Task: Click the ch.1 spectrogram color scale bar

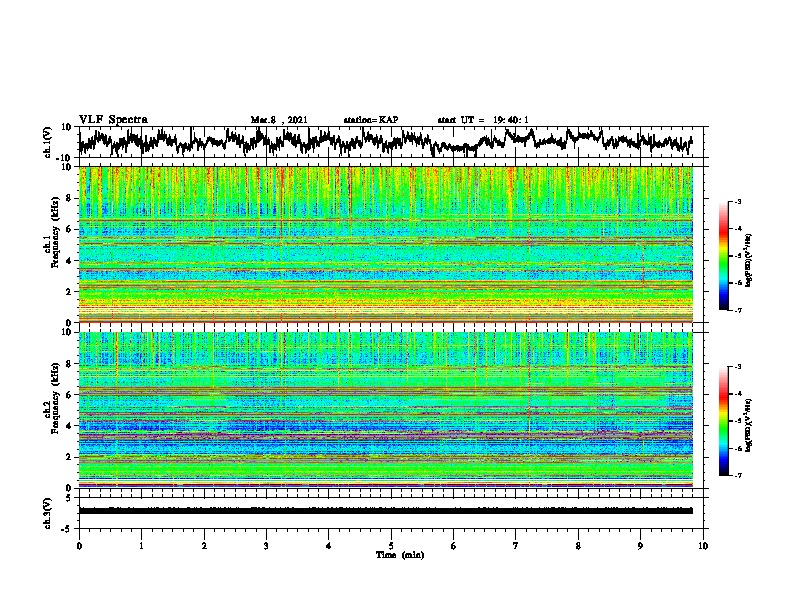Action: click(723, 256)
